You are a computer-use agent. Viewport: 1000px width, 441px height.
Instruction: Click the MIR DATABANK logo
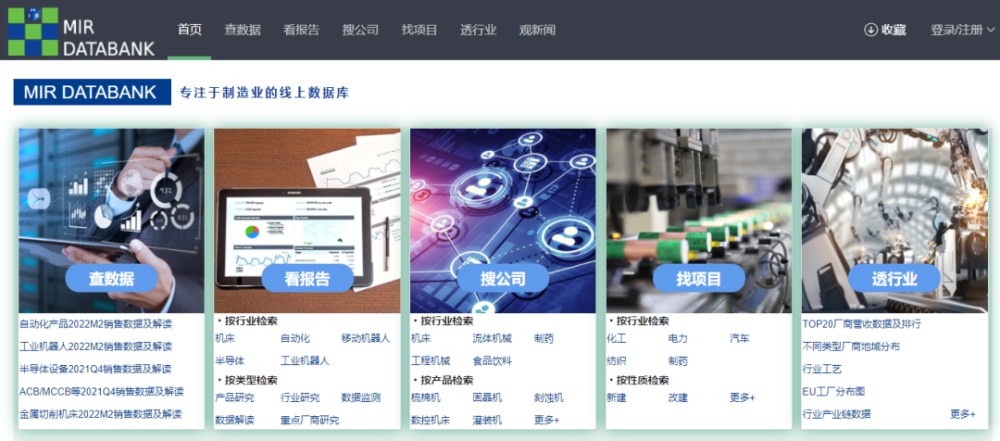(81, 30)
